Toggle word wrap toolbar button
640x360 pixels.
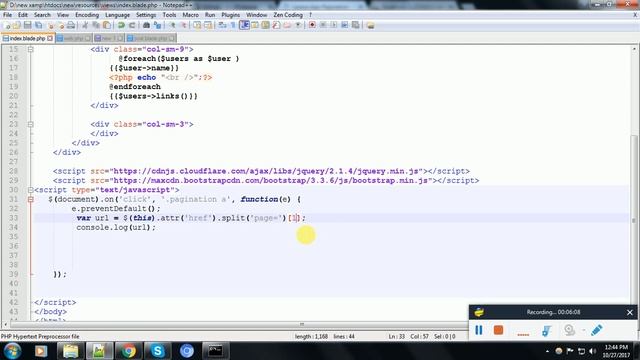(x=222, y=25)
